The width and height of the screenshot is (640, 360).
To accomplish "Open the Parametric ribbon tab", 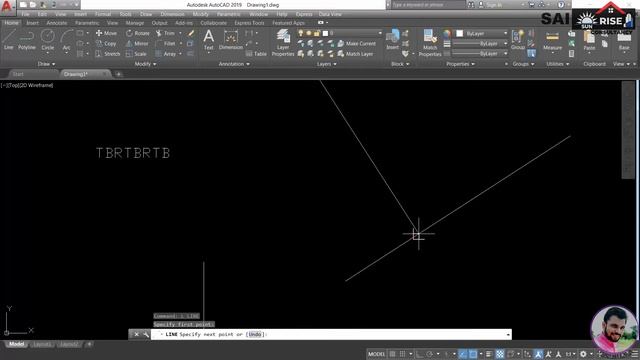I will (87, 23).
